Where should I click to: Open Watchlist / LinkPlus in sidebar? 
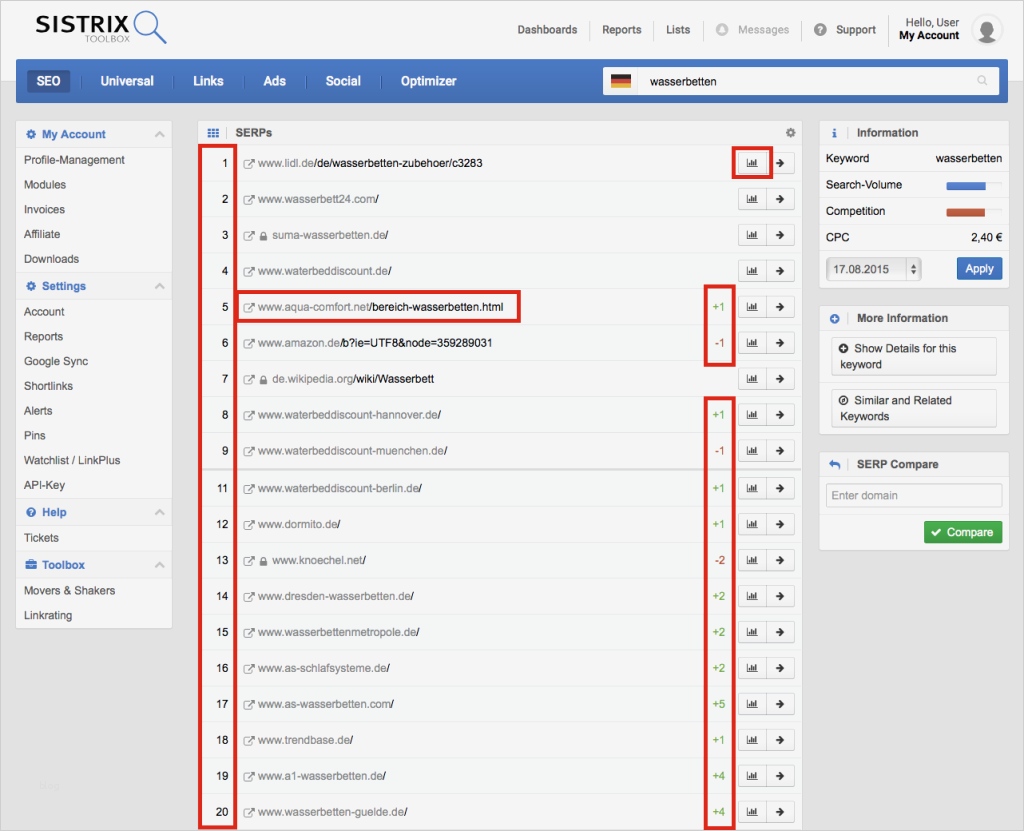pyautogui.click(x=72, y=460)
